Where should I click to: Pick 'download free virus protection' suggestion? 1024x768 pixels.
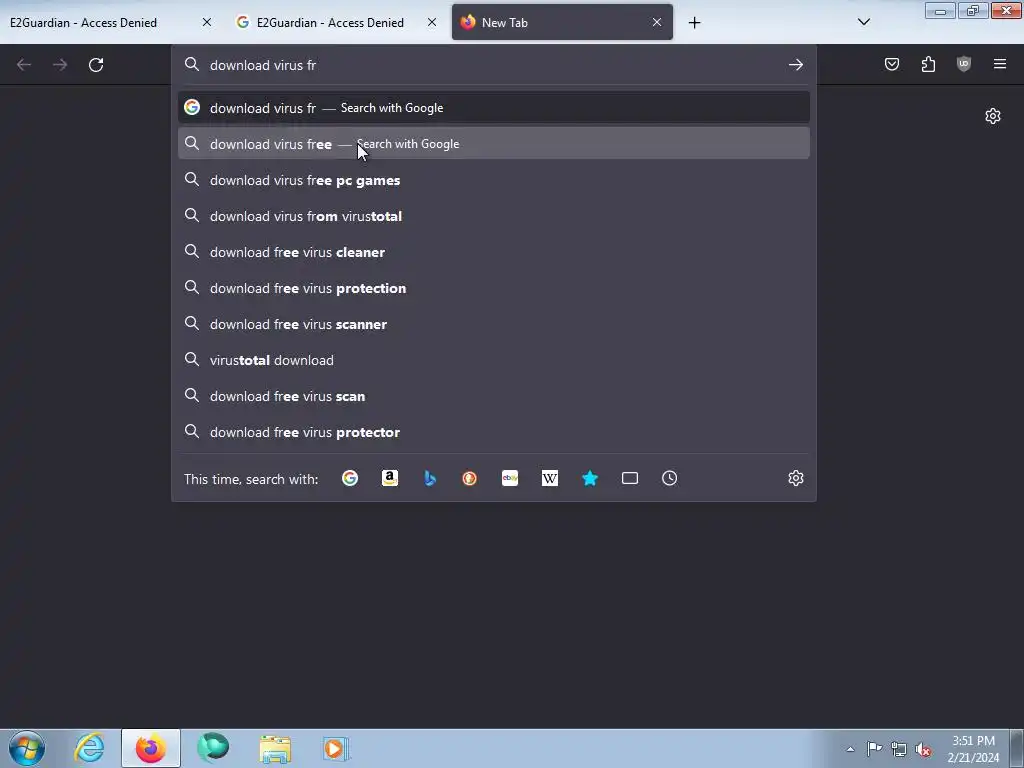coord(494,288)
